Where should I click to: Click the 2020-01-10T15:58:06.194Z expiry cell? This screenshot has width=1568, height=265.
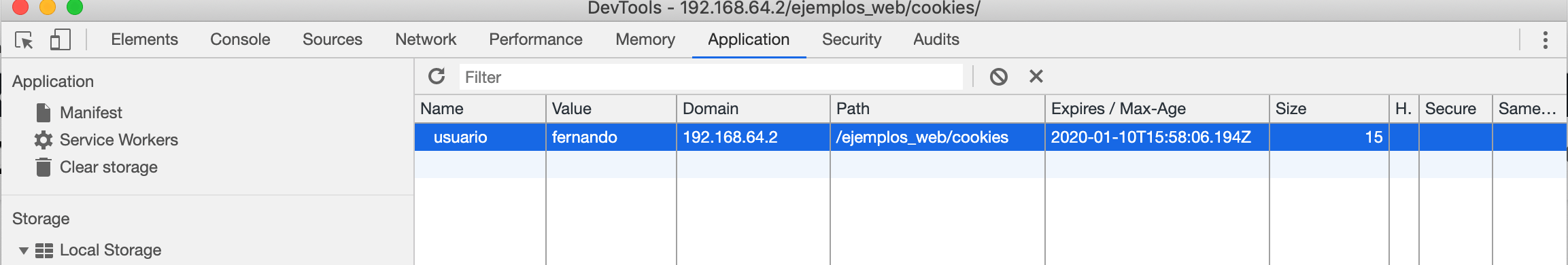[1157, 137]
